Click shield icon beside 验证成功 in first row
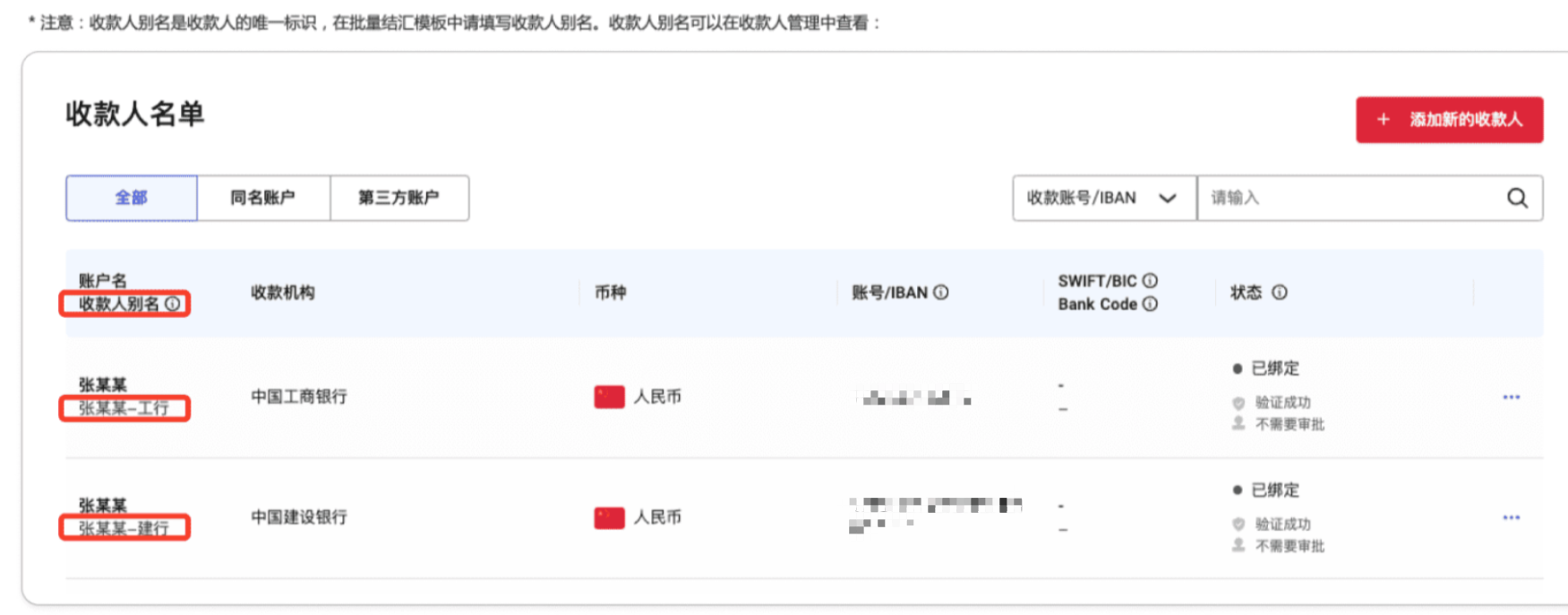1568x615 pixels. click(x=1238, y=402)
